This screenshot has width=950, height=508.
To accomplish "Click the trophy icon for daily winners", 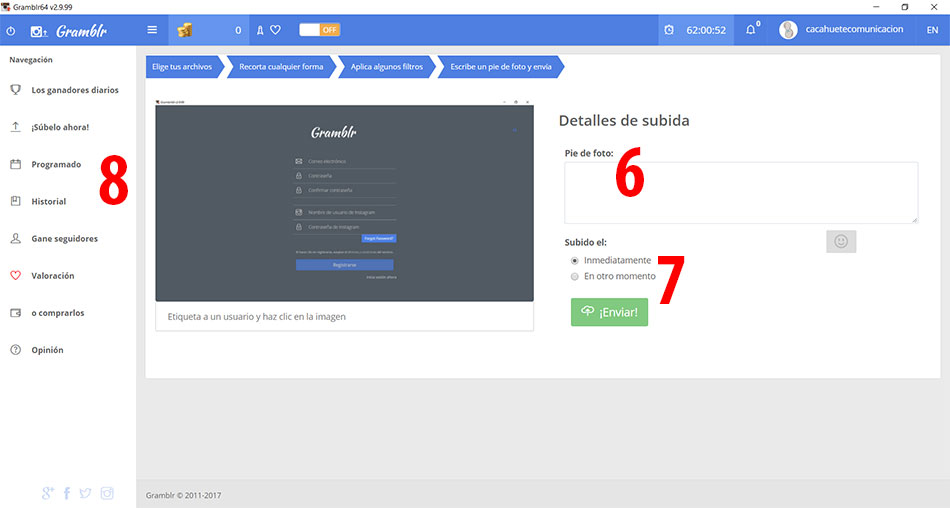I will tap(16, 90).
